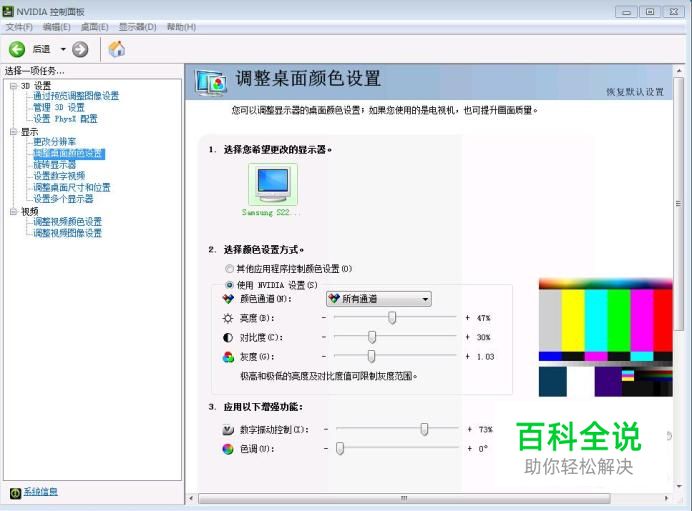
Task: Click the hue plus button
Action: click(x=470, y=449)
